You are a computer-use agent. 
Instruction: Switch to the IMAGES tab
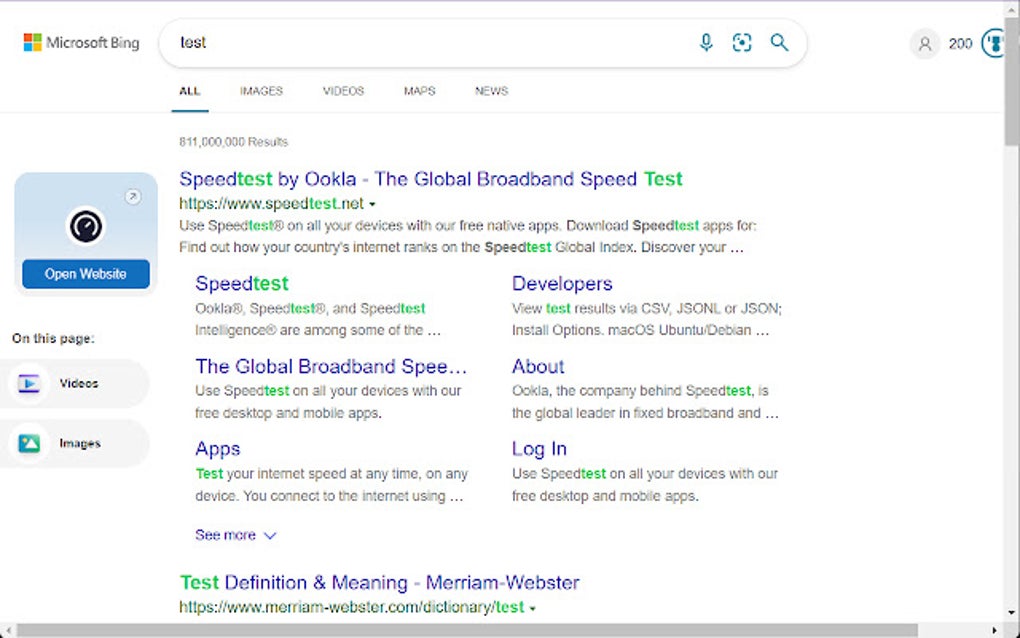[260, 91]
